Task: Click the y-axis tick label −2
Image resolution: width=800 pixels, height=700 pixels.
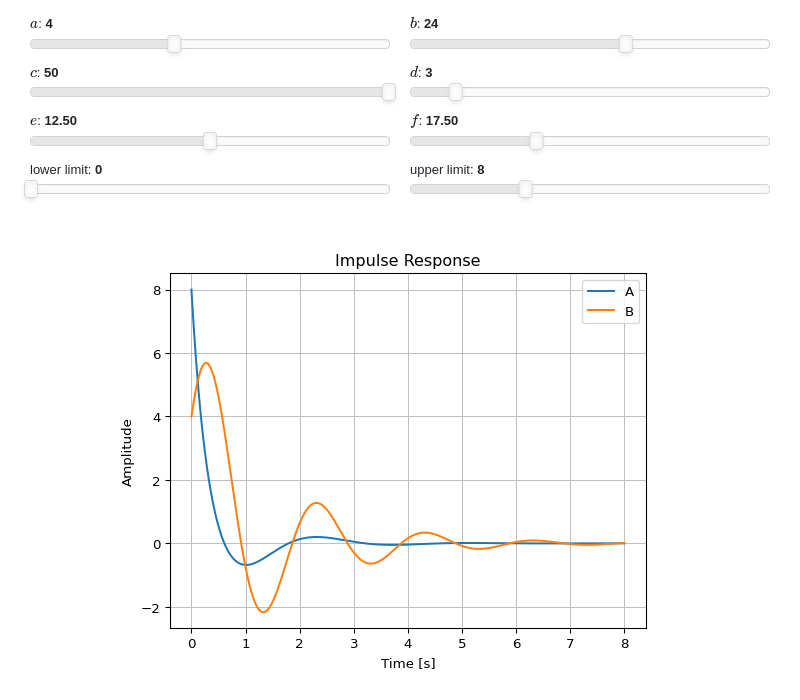Action: tap(151, 608)
